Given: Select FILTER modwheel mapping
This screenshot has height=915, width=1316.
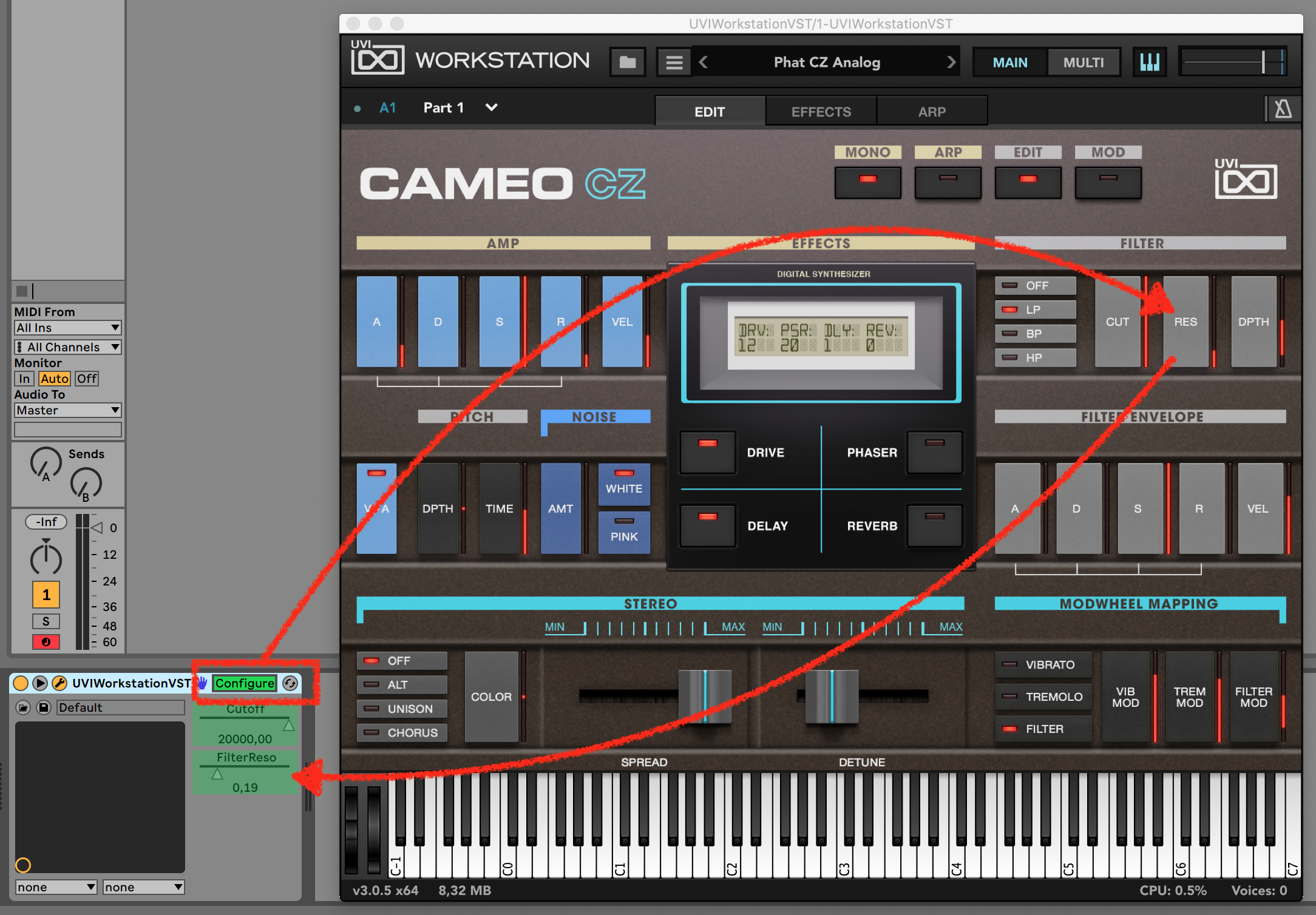Looking at the screenshot, I should coord(1043,729).
